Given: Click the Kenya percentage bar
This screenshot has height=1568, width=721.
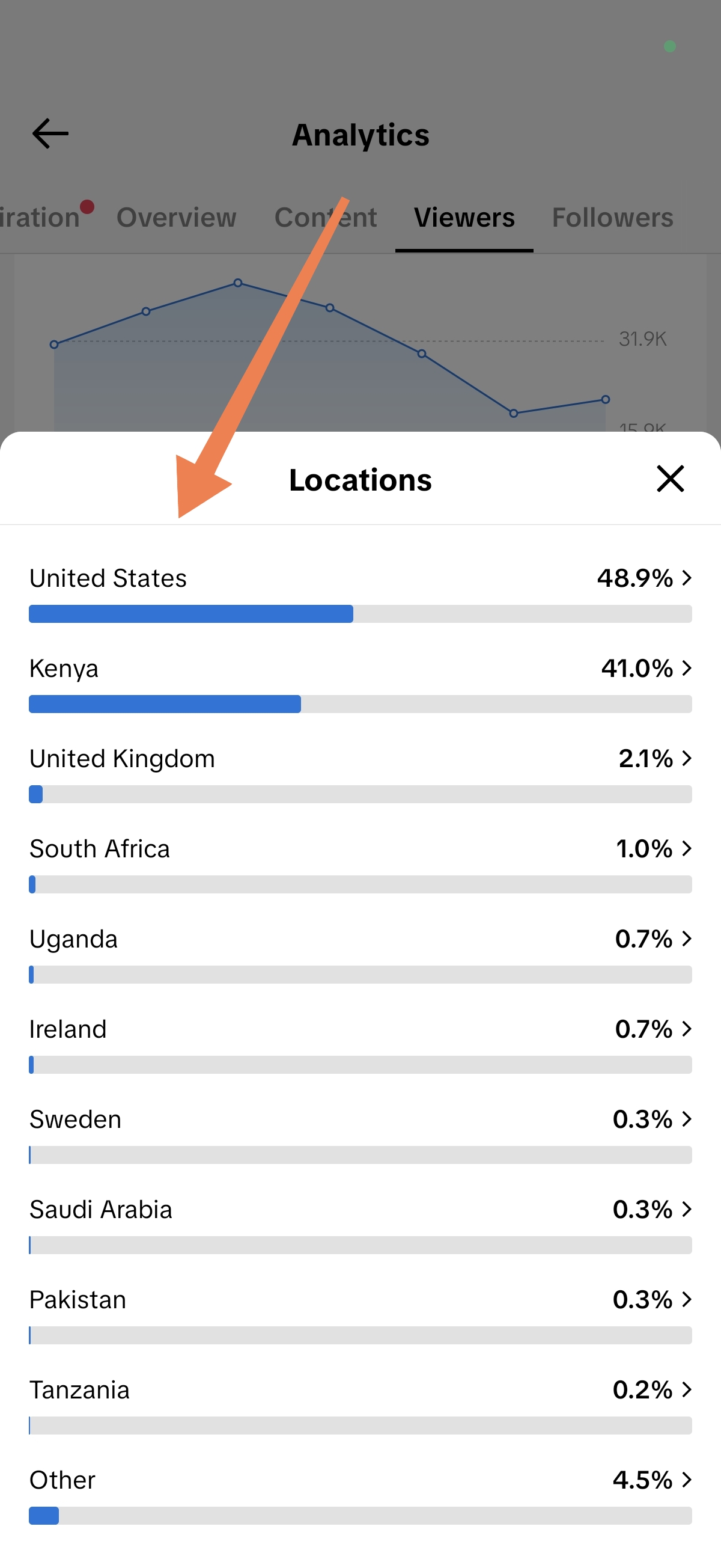Looking at the screenshot, I should point(360,703).
